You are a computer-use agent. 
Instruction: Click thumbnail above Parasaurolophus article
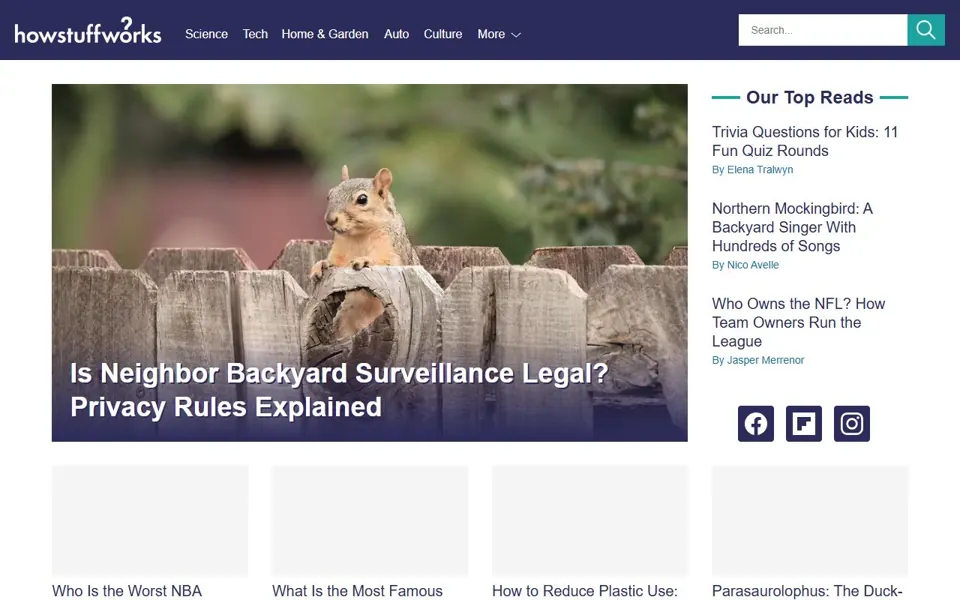pos(810,521)
